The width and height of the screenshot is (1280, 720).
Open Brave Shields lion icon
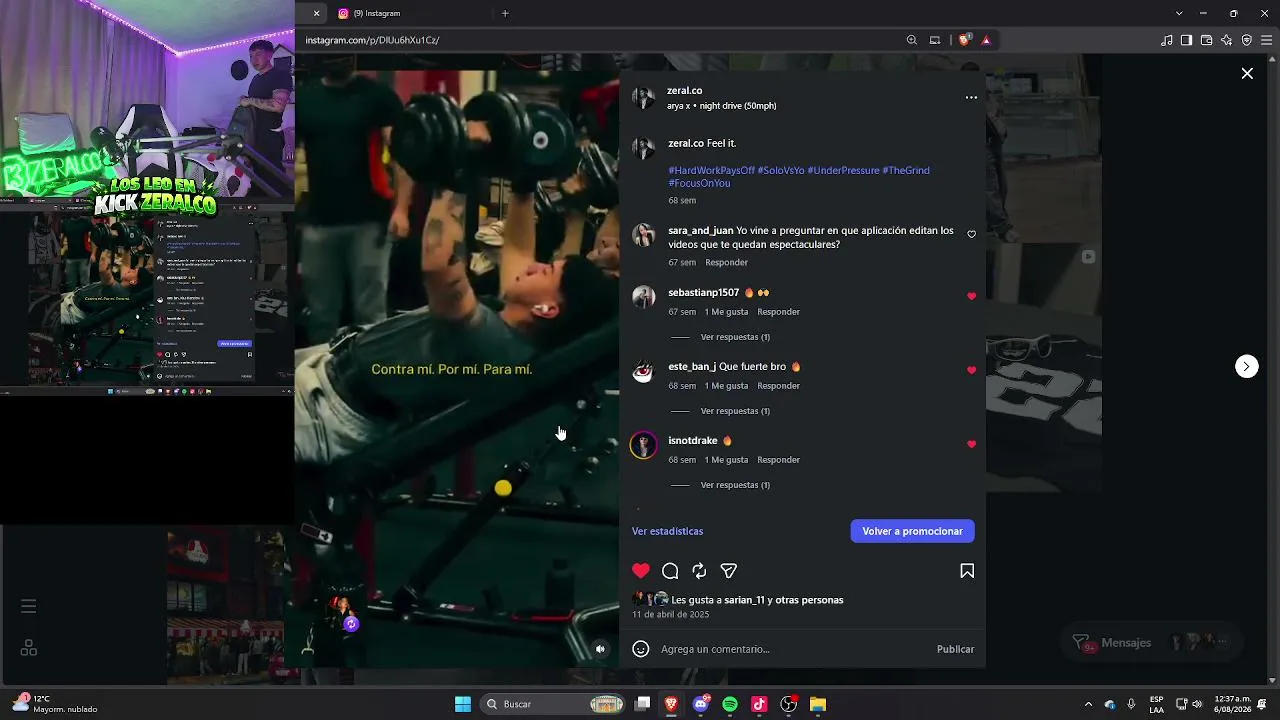click(964, 40)
